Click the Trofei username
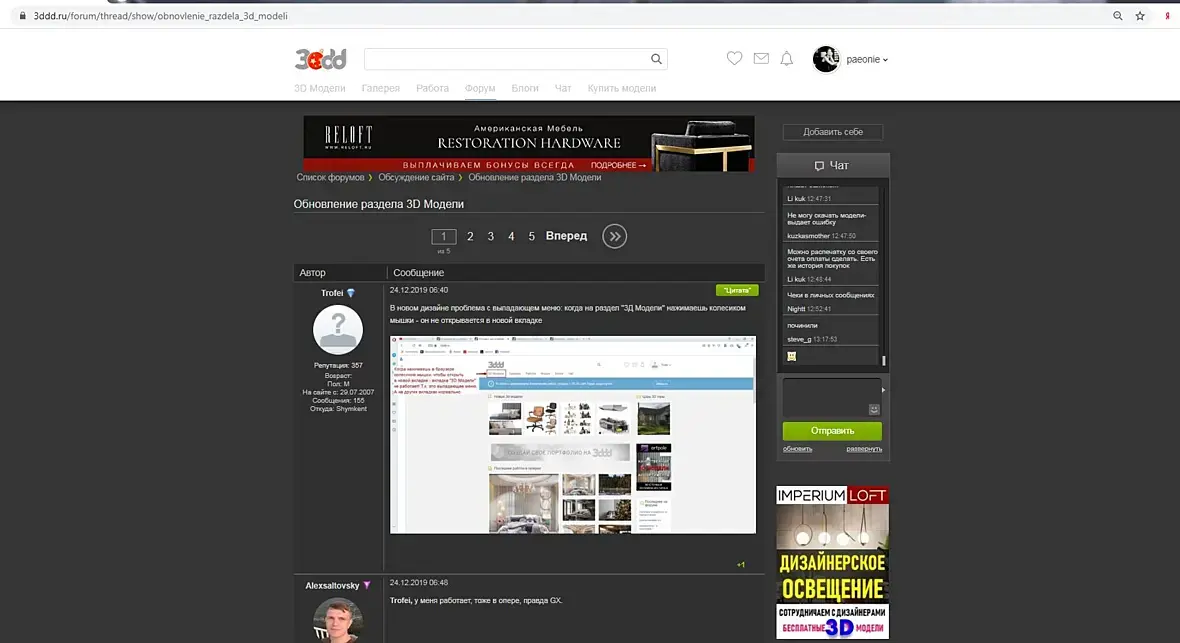The height and width of the screenshot is (643, 1180). (x=332, y=293)
